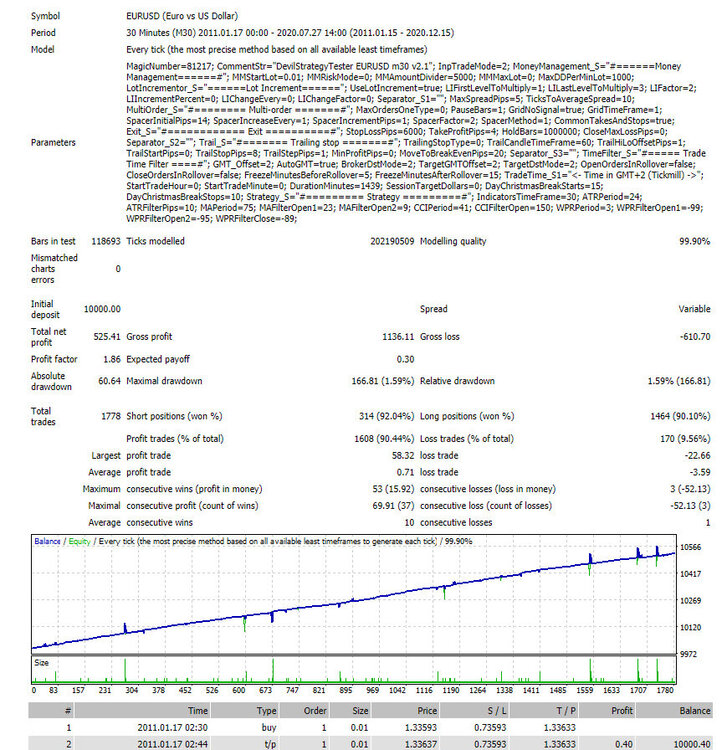Click x-axis tick label 1780

point(665,690)
